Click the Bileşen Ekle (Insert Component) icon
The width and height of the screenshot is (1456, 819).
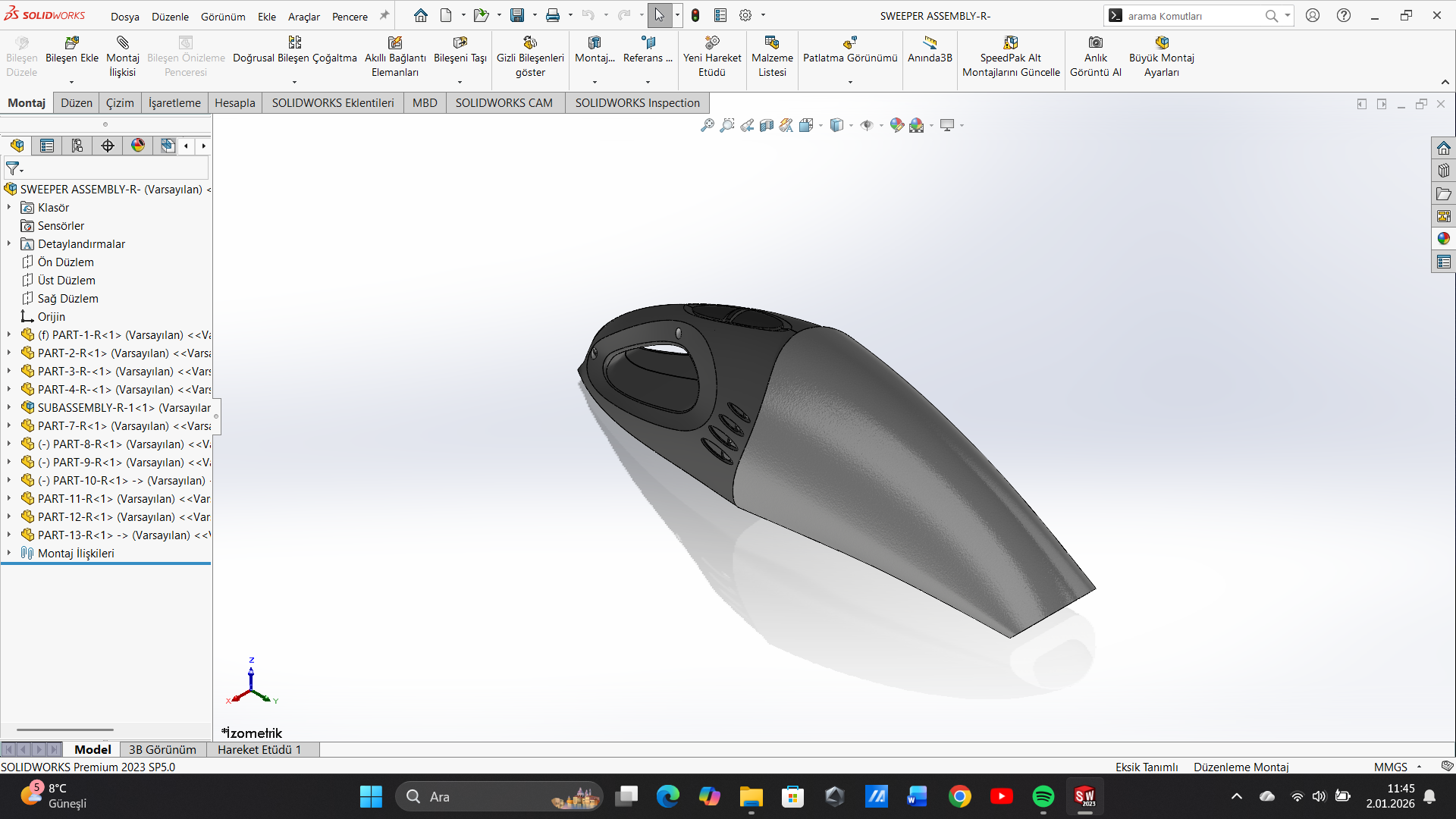point(72,43)
